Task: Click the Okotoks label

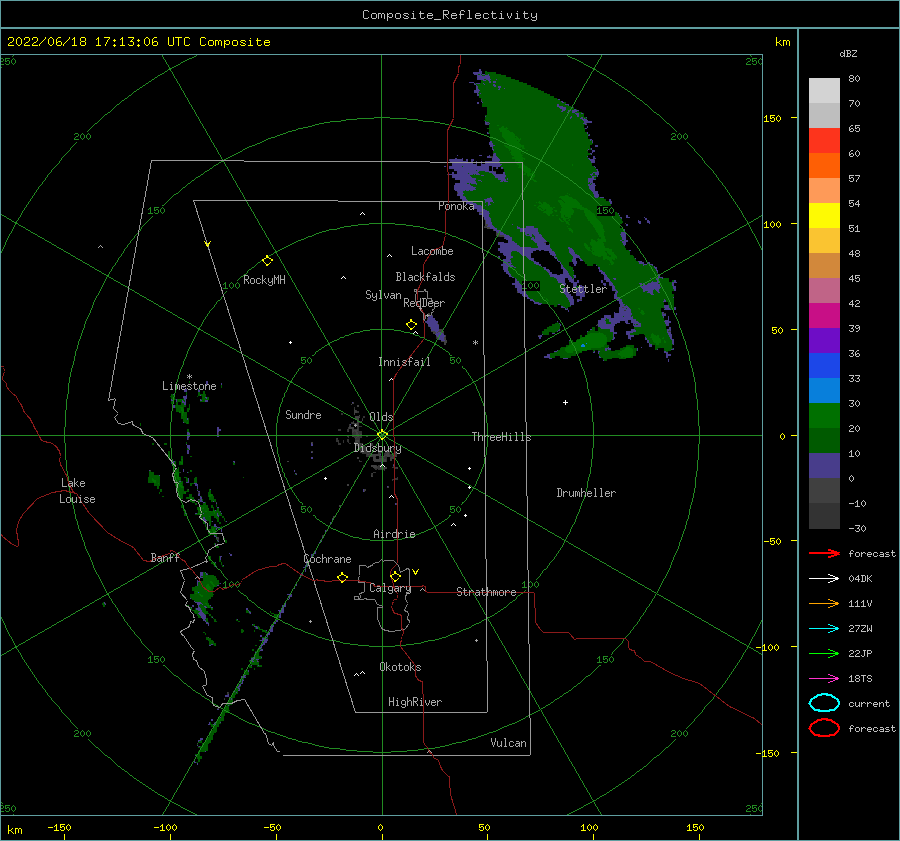Action: (400, 667)
